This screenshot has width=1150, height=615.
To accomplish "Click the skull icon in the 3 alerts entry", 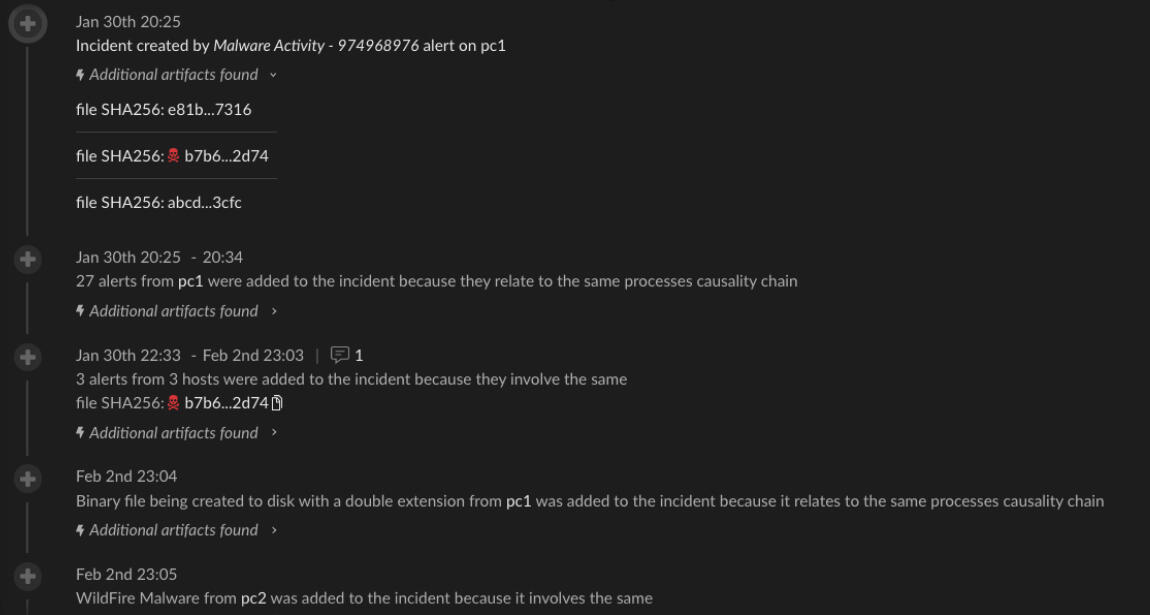I will coord(173,403).
